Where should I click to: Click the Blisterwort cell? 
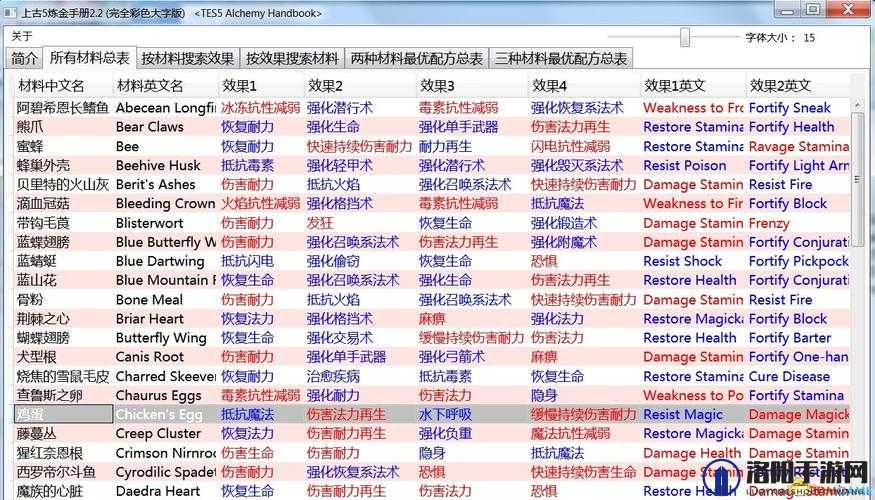pos(150,223)
